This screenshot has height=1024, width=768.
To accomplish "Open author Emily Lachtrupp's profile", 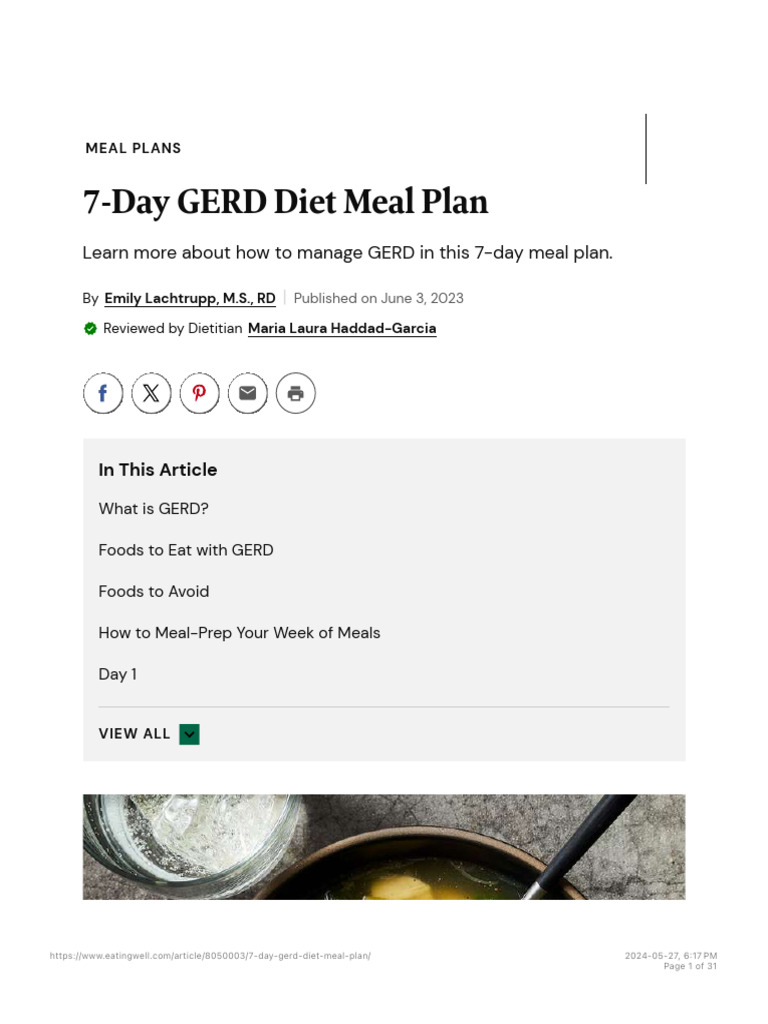I will [190, 298].
